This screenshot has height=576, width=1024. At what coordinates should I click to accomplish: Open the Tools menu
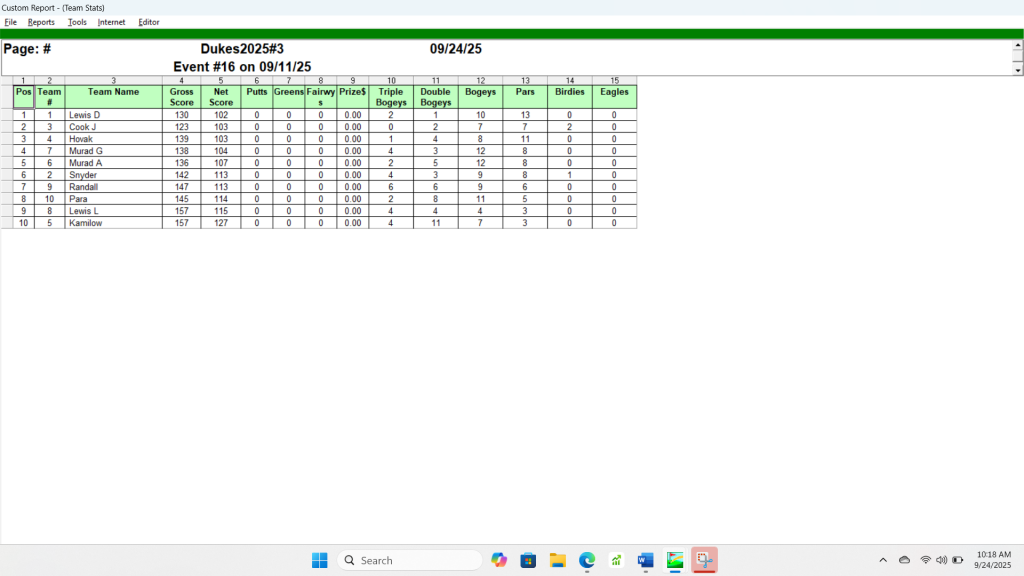tap(77, 22)
